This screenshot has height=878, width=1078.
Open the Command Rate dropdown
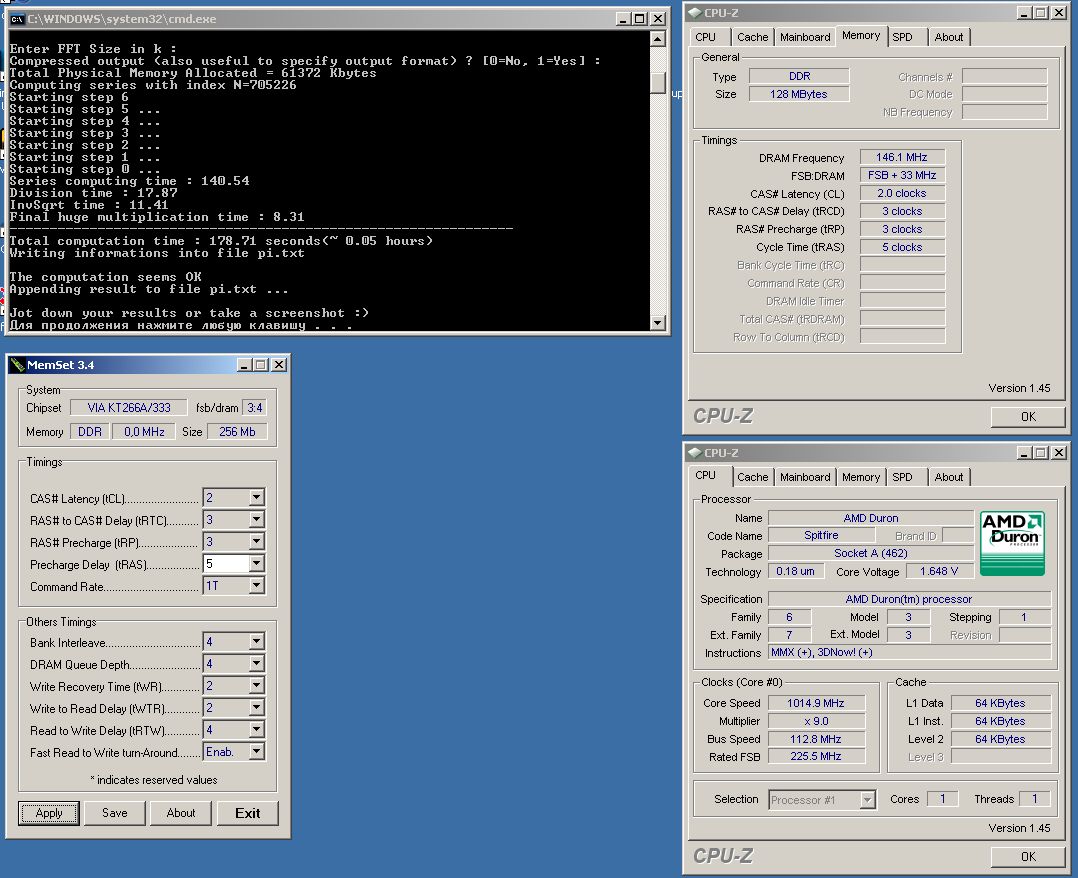(256, 585)
